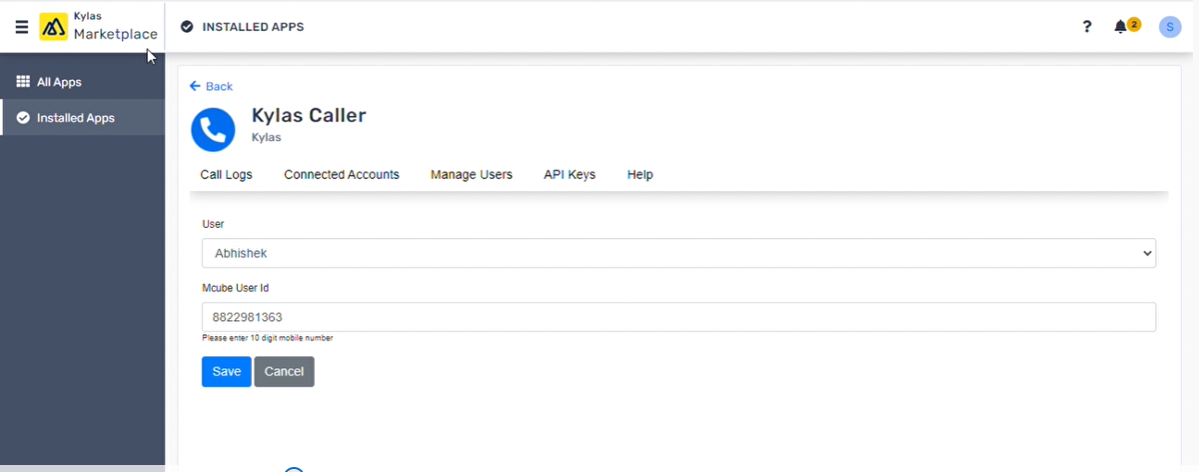Click the 'Kylas' publisher name under title
This screenshot has height=472, width=1199.
coord(266,138)
